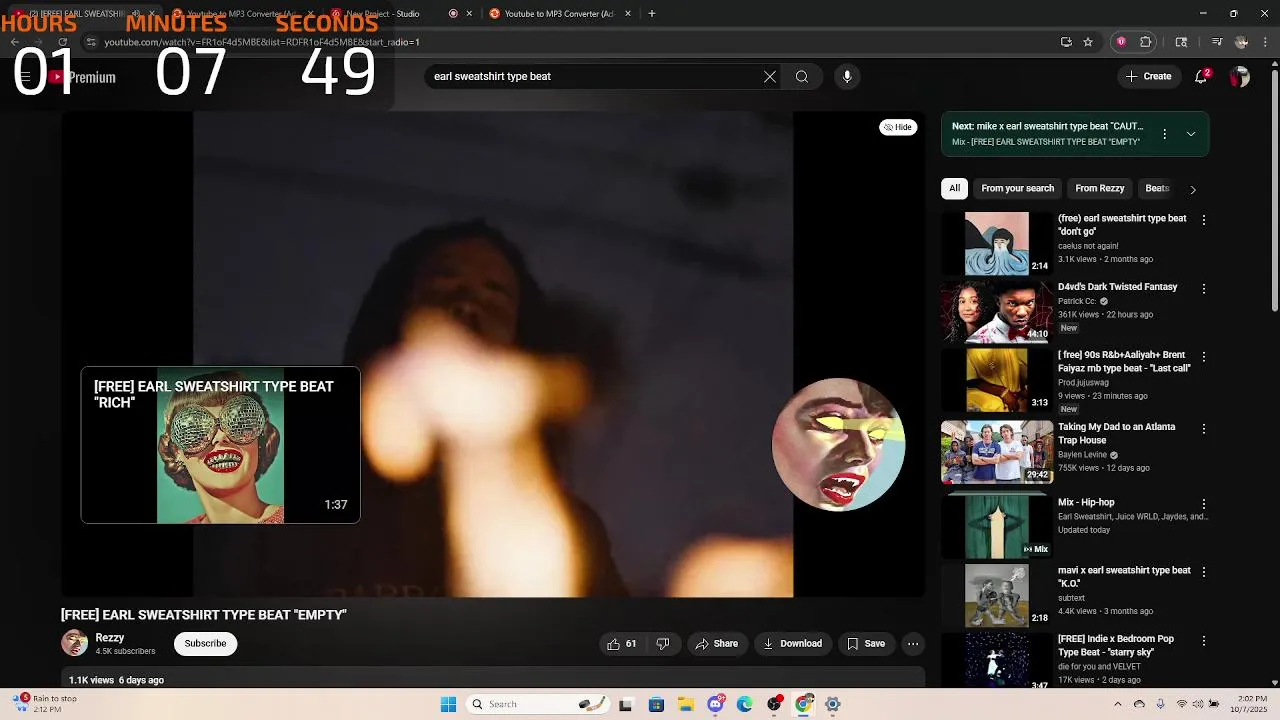Open File Explorer from the taskbar
The height and width of the screenshot is (720, 1280).
click(x=686, y=704)
